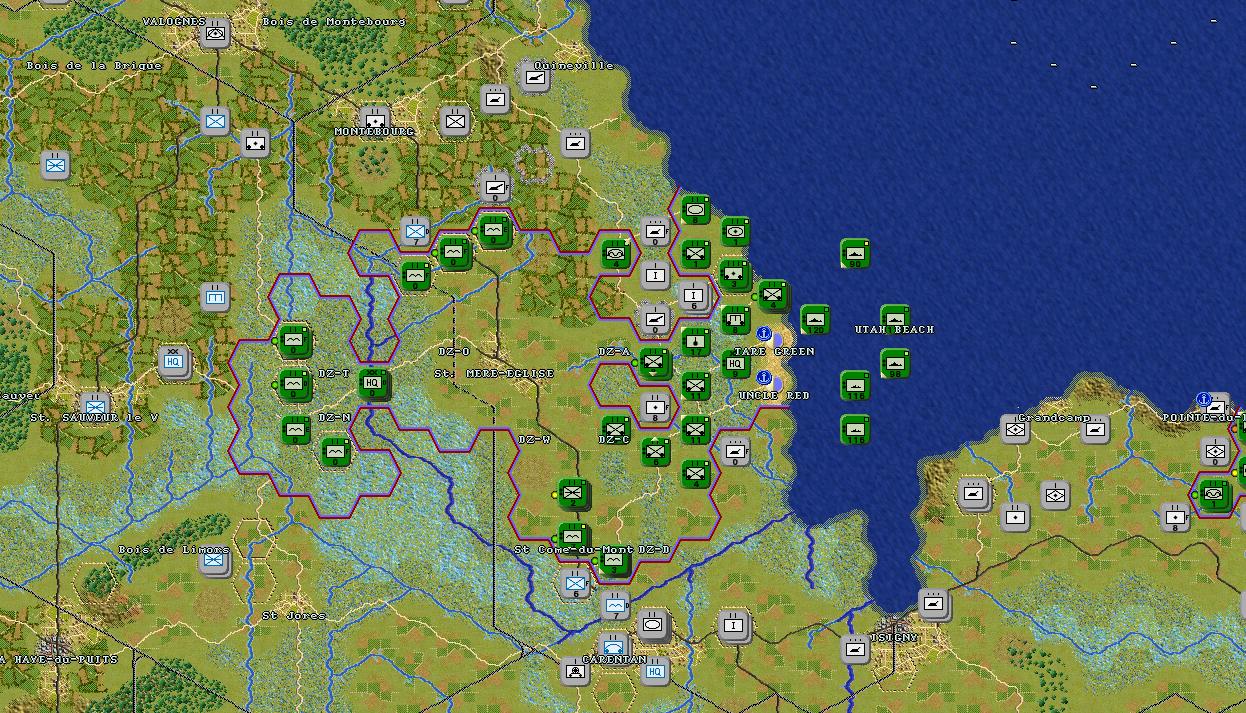The height and width of the screenshot is (713, 1246).
Task: Select the German armored unit at Valognes
Action: [215, 34]
